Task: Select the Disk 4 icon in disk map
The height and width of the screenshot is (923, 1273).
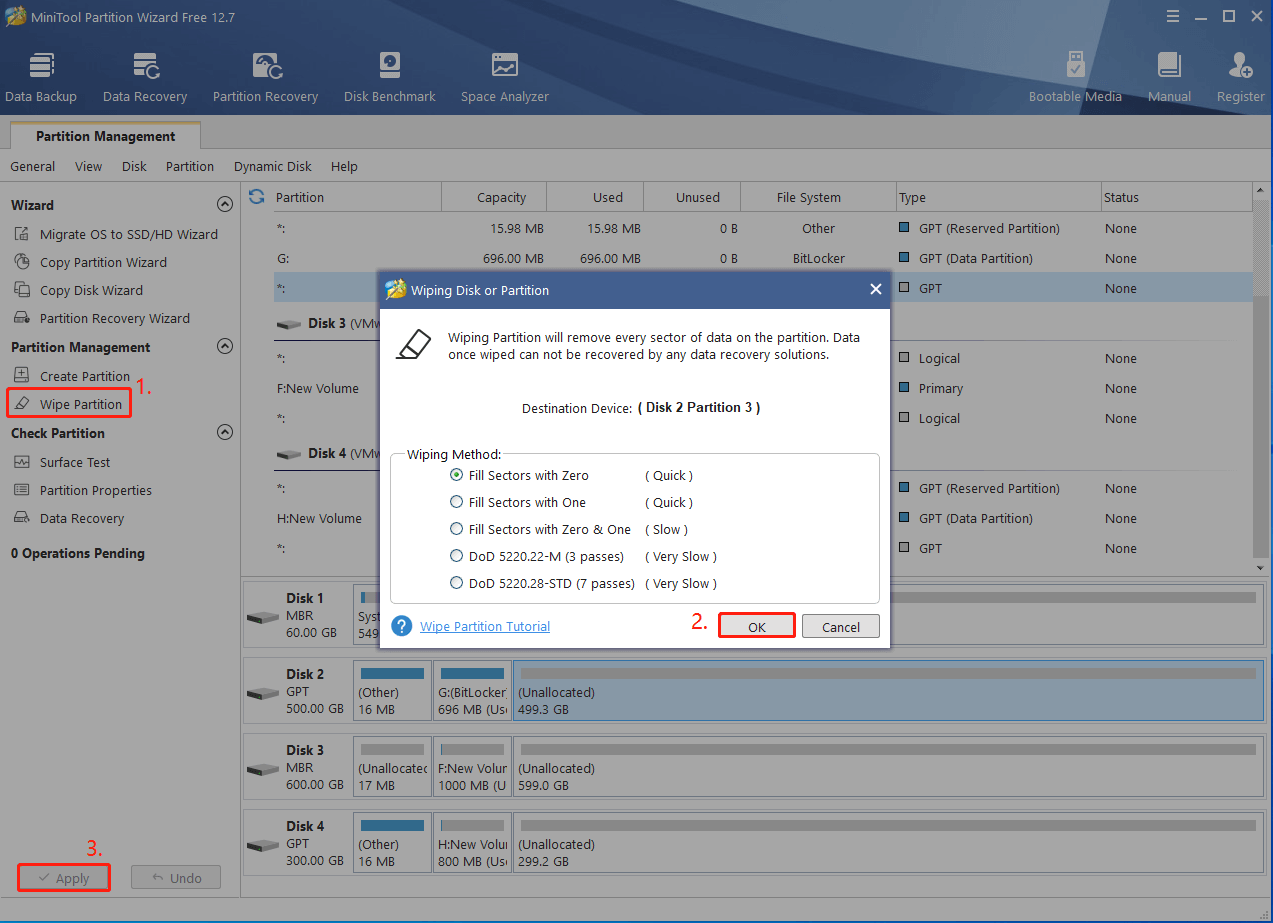Action: [x=263, y=844]
